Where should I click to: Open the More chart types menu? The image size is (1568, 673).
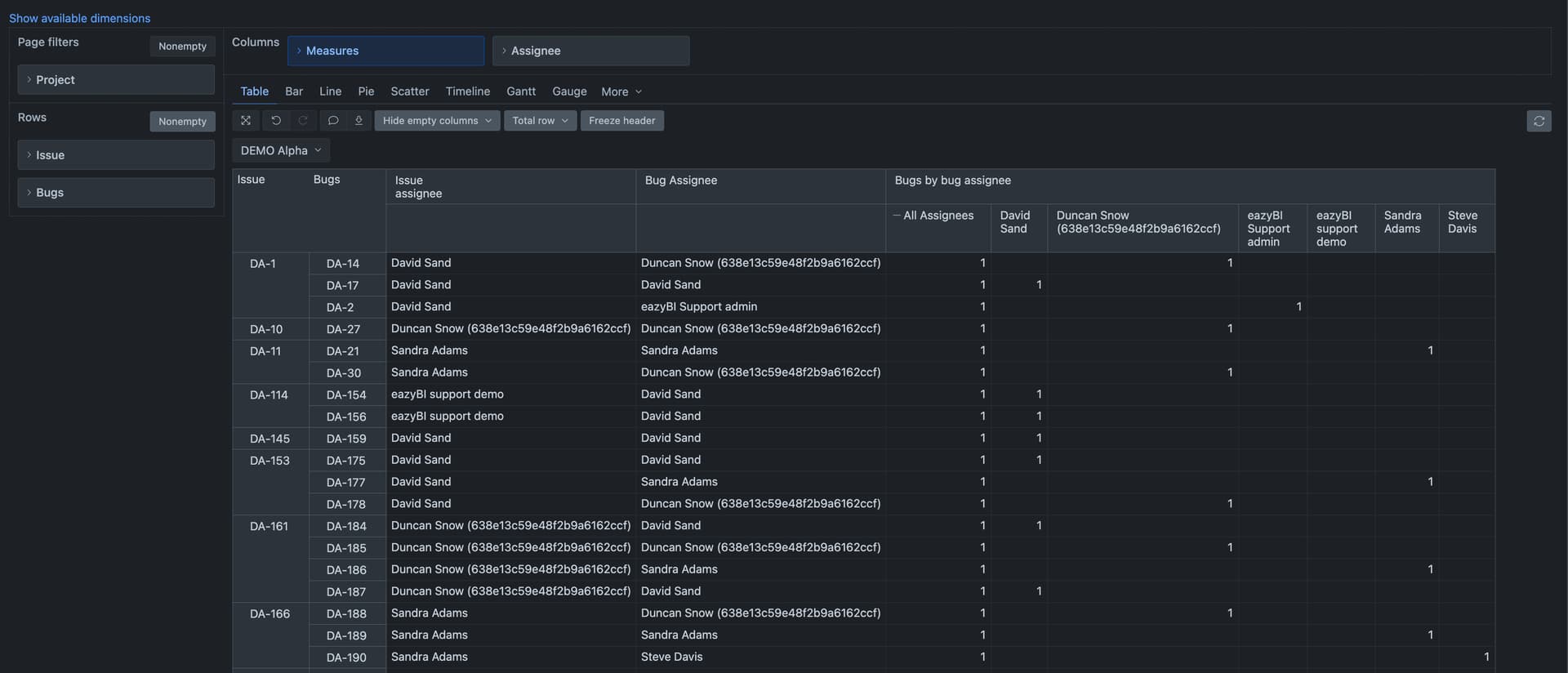[x=621, y=91]
